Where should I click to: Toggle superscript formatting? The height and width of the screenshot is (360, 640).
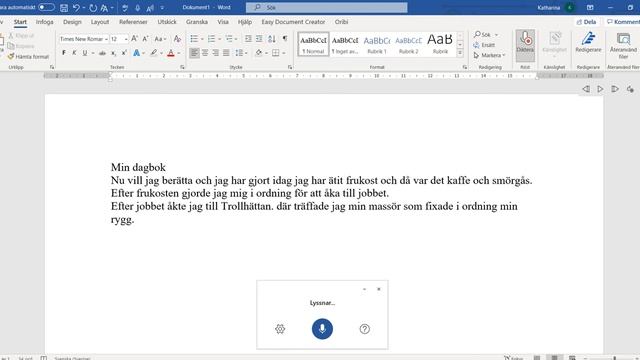pyautogui.click(x=124, y=53)
